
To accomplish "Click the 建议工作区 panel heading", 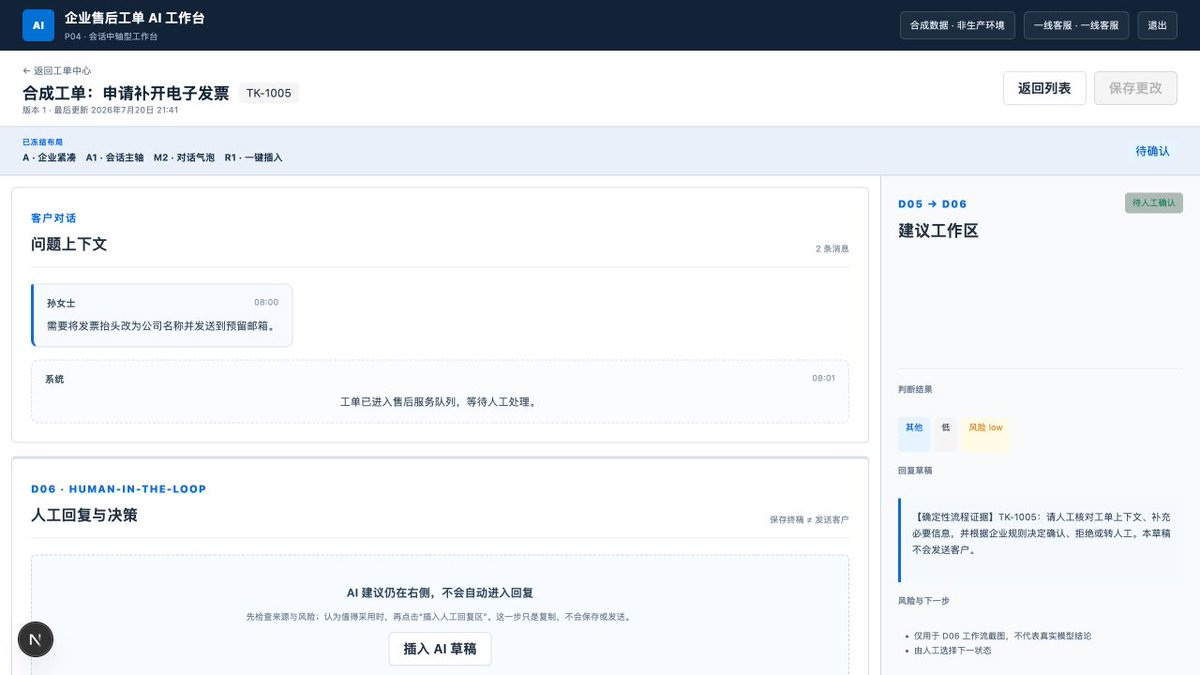I will point(938,231).
